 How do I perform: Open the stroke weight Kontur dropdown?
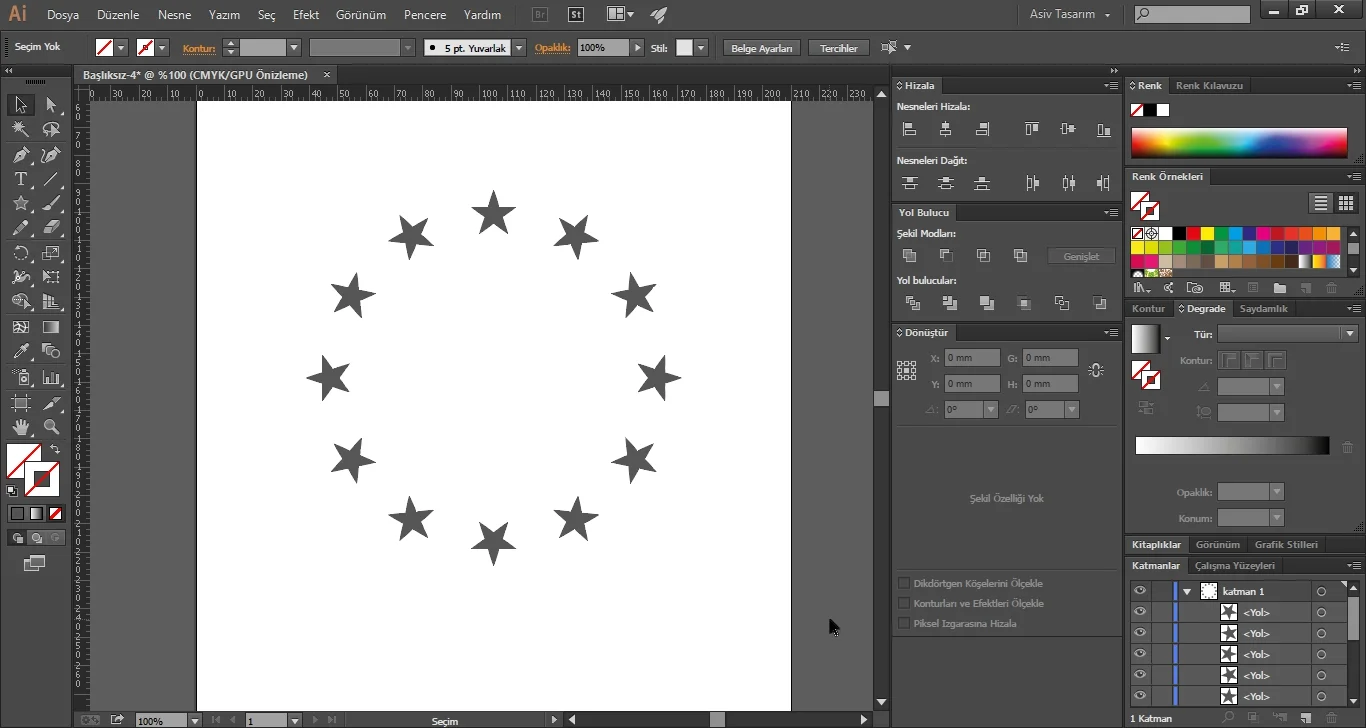(294, 48)
